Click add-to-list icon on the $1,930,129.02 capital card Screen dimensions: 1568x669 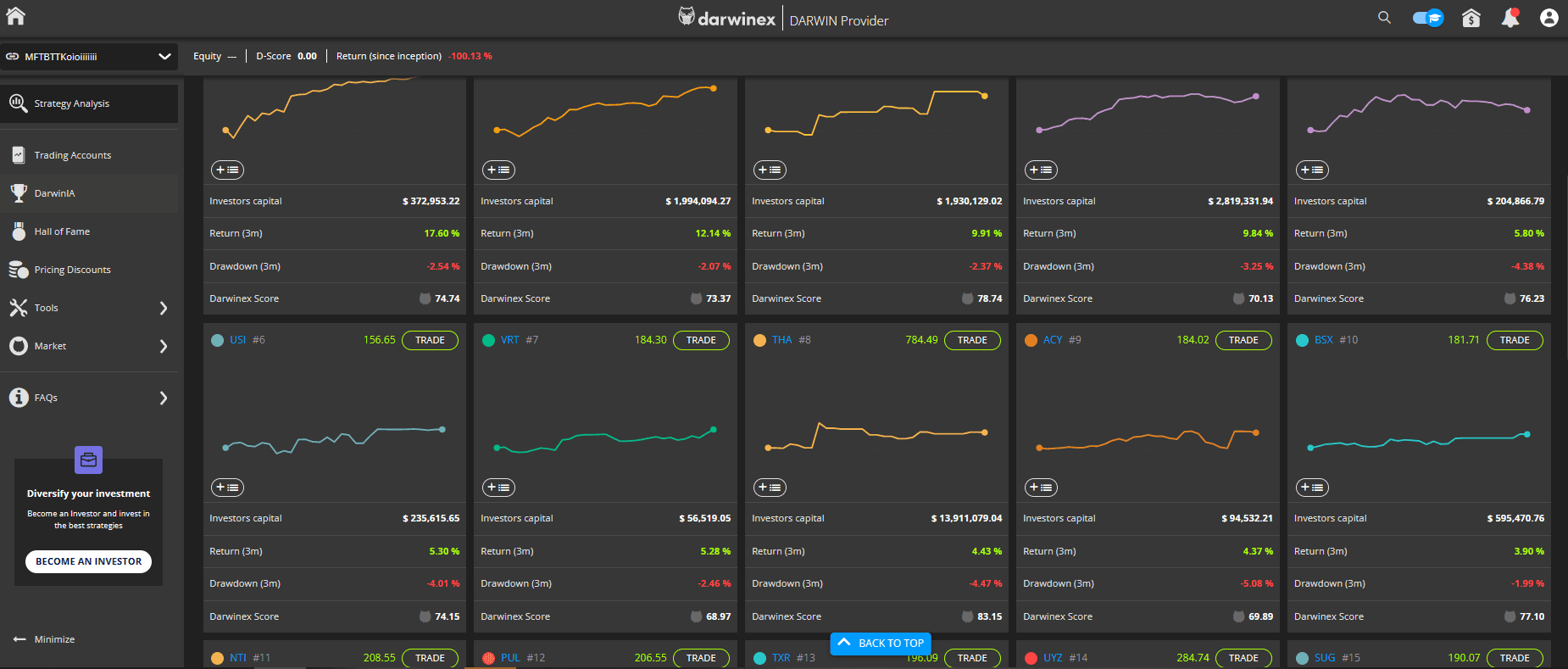tap(770, 170)
